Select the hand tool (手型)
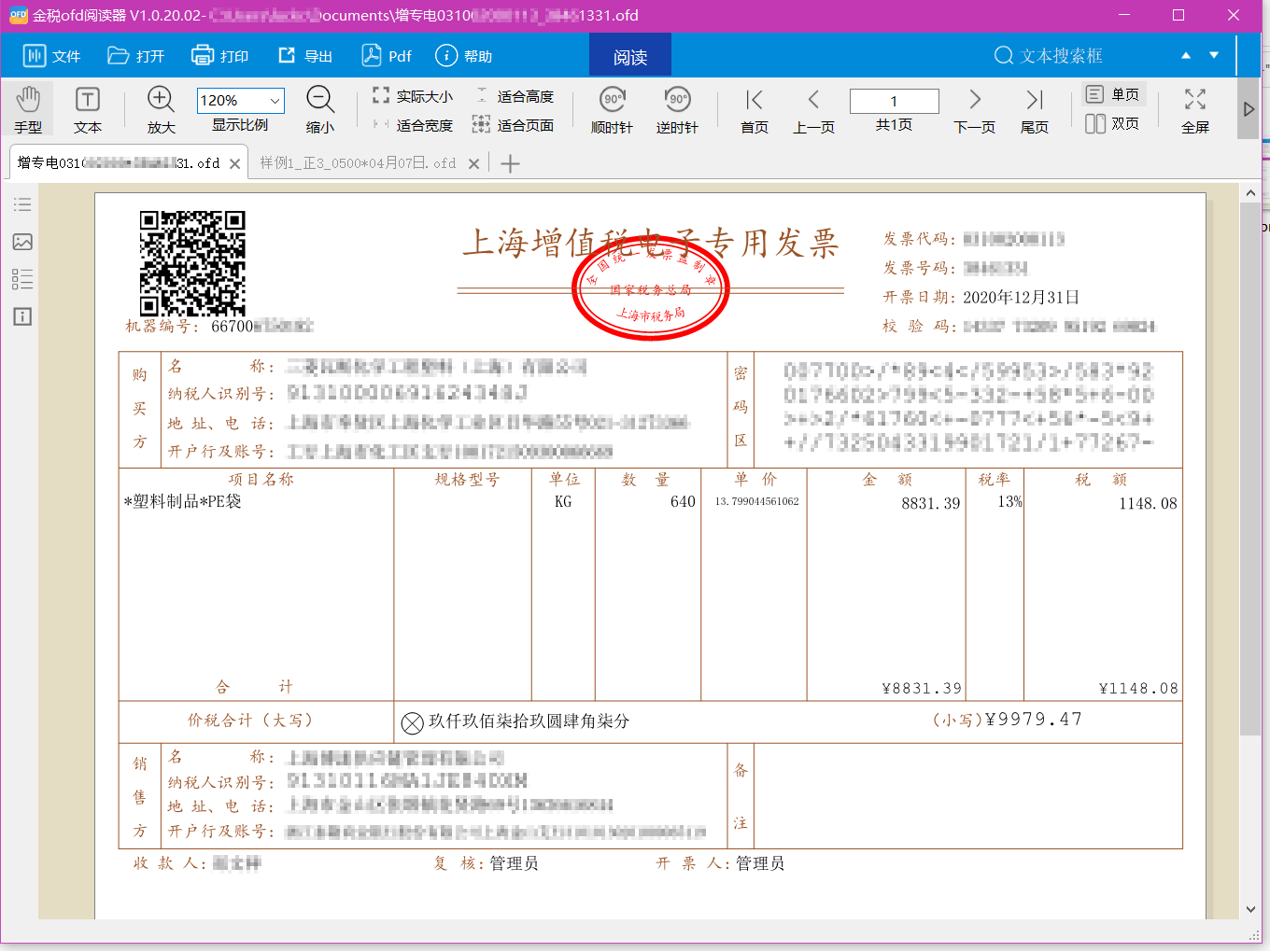Image resolution: width=1270 pixels, height=952 pixels. [x=28, y=109]
